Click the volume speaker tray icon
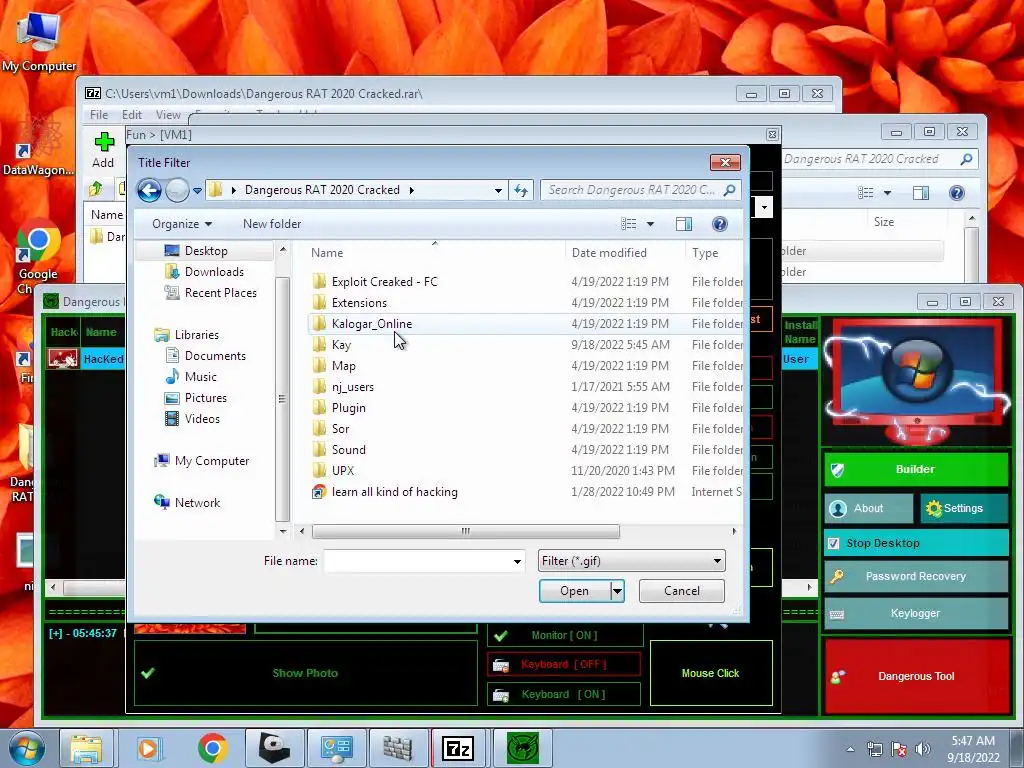 click(x=922, y=749)
